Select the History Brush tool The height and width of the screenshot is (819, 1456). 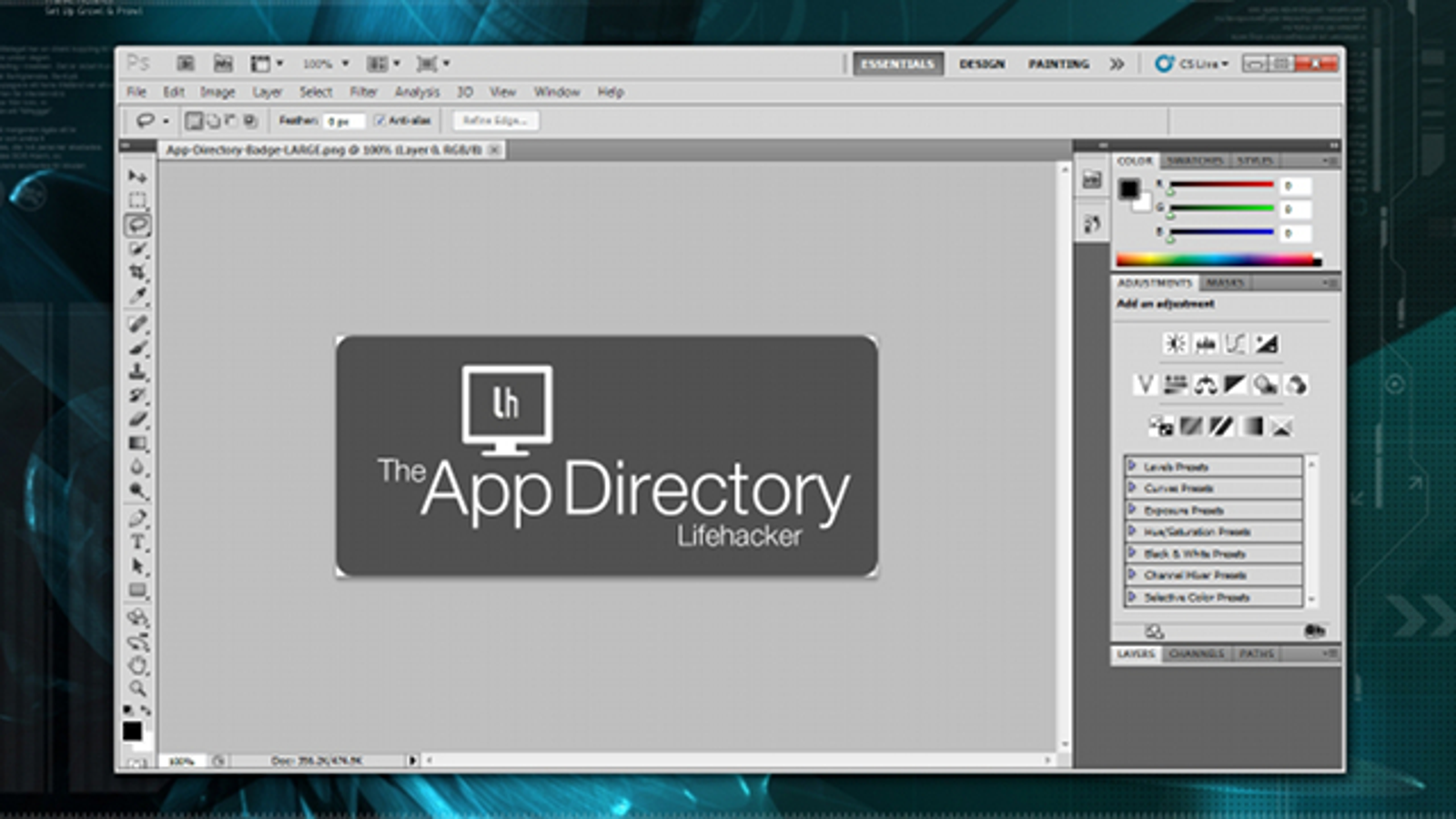[137, 395]
